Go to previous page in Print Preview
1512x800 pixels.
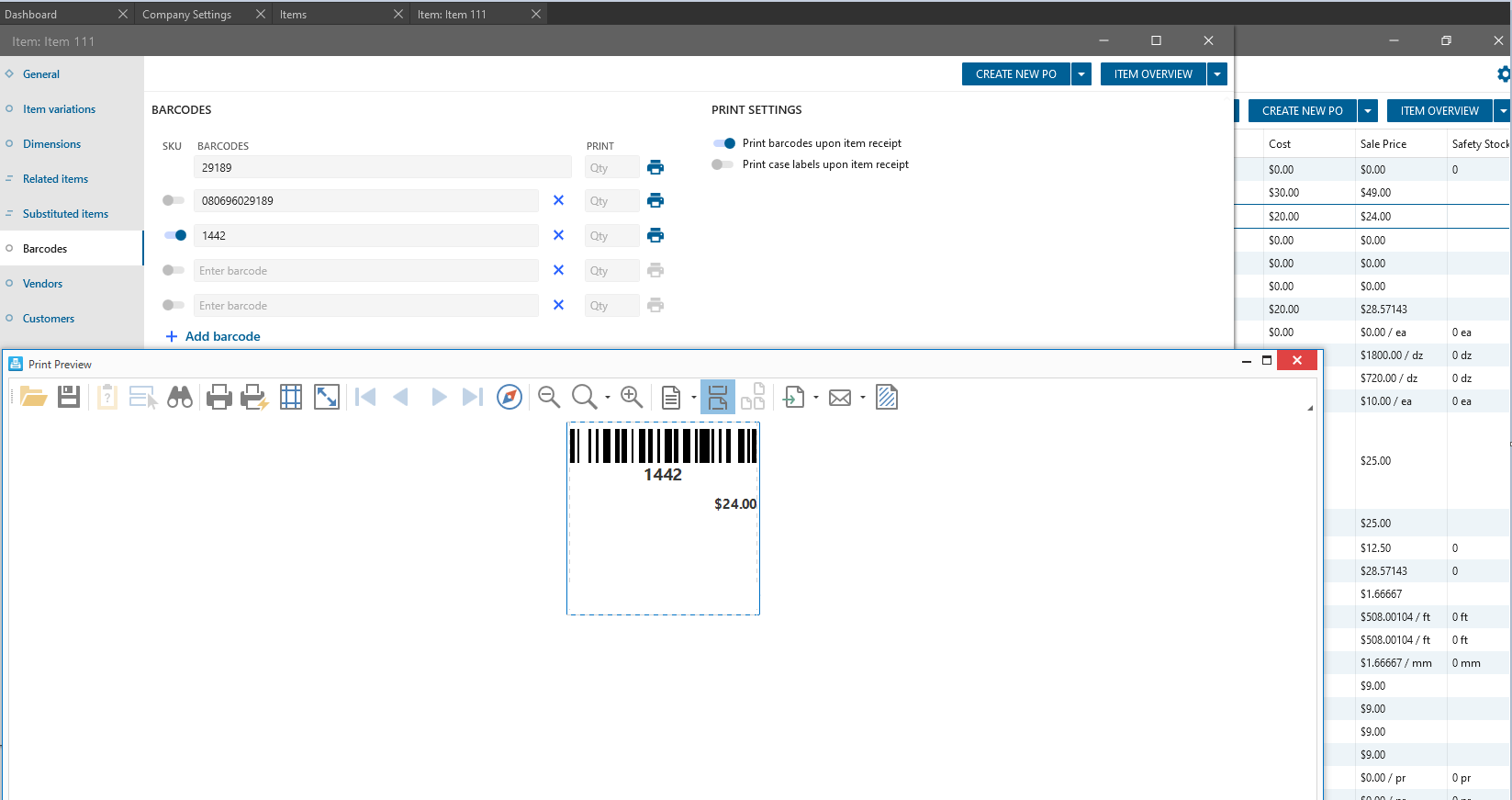pyautogui.click(x=400, y=397)
